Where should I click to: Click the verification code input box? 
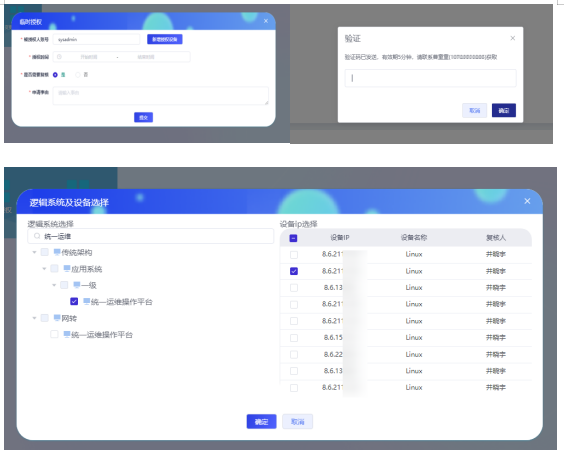(430, 78)
